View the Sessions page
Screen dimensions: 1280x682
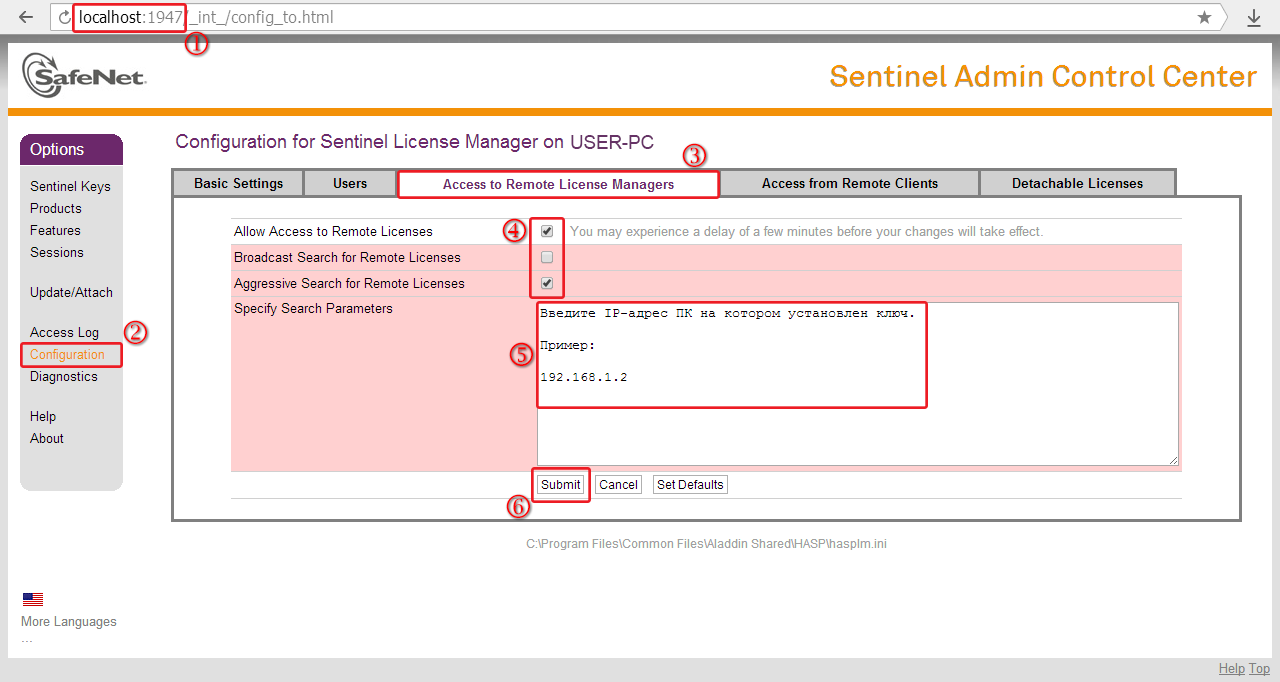coord(57,252)
